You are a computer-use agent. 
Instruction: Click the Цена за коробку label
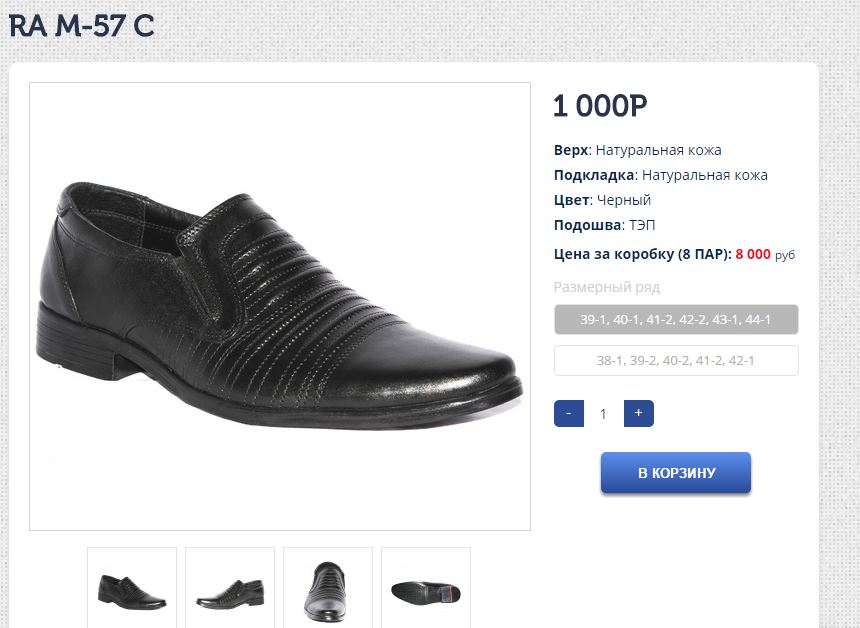pyautogui.click(x=642, y=254)
